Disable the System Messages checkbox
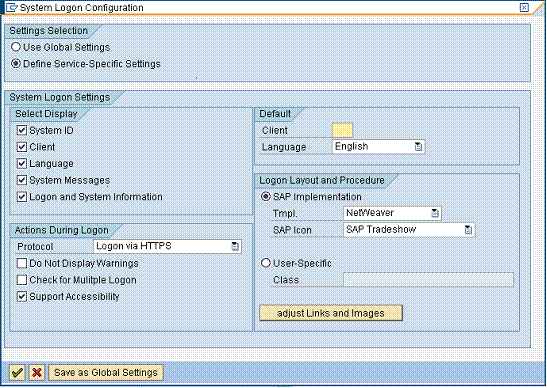 coord(22,180)
